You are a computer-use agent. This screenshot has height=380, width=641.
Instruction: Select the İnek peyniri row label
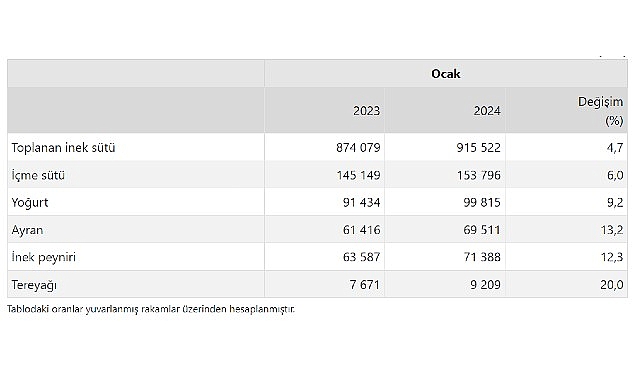pos(44,257)
